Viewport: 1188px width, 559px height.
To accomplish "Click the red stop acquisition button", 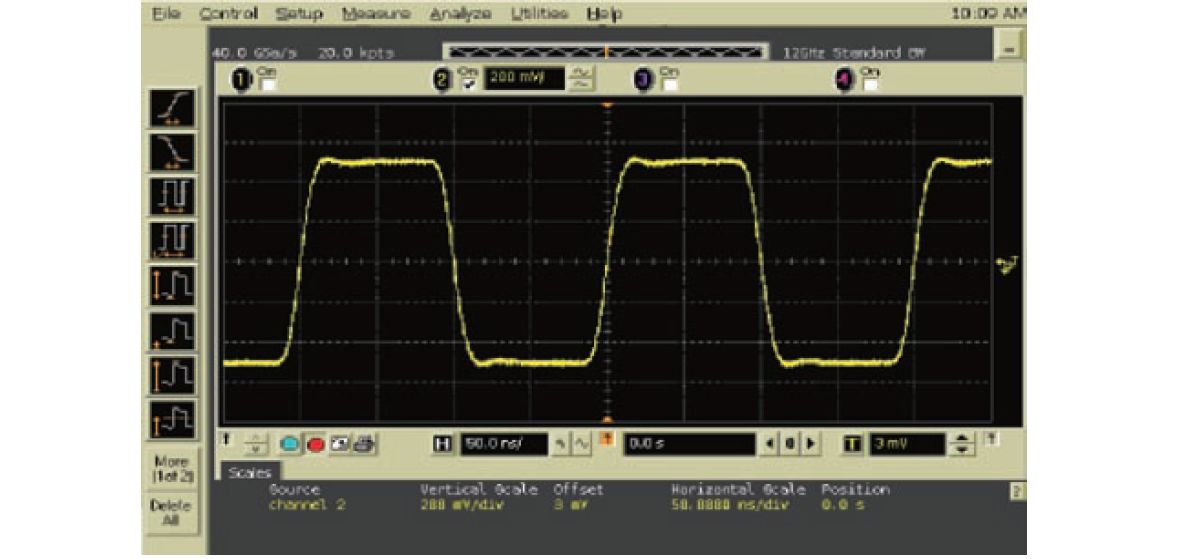I will click(314, 445).
